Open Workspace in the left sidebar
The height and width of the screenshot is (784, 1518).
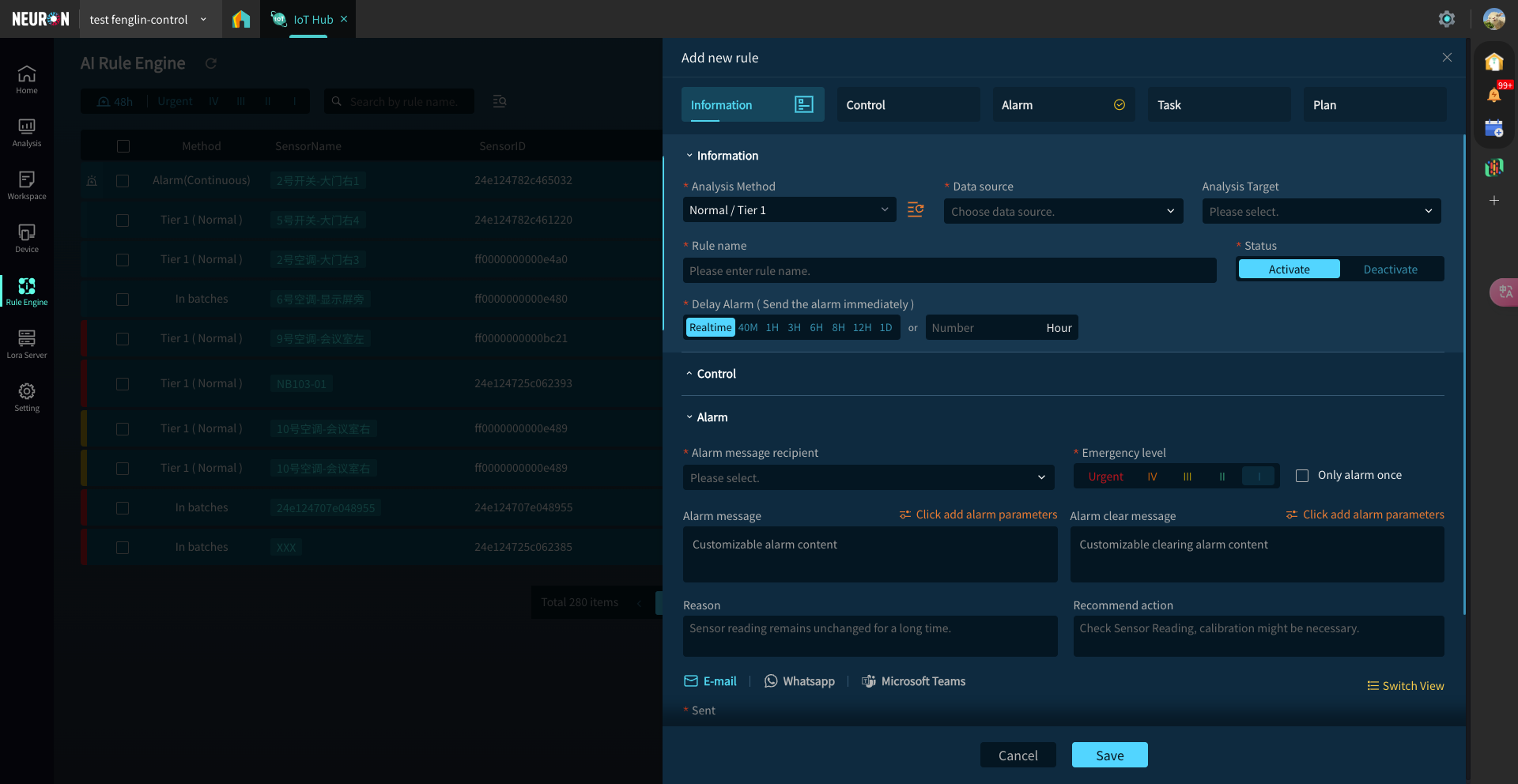[27, 186]
